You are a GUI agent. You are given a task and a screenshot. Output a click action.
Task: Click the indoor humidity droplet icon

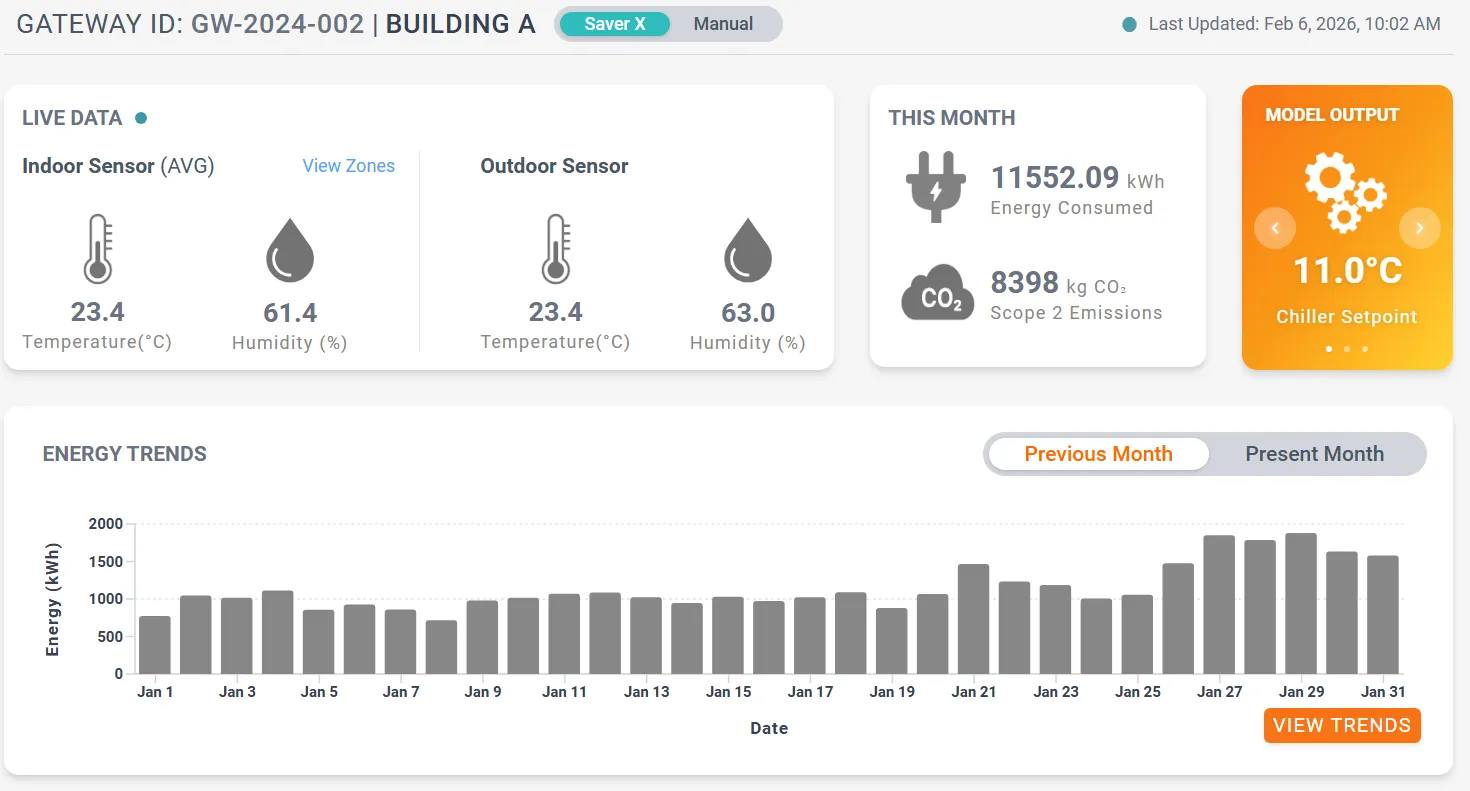click(290, 250)
